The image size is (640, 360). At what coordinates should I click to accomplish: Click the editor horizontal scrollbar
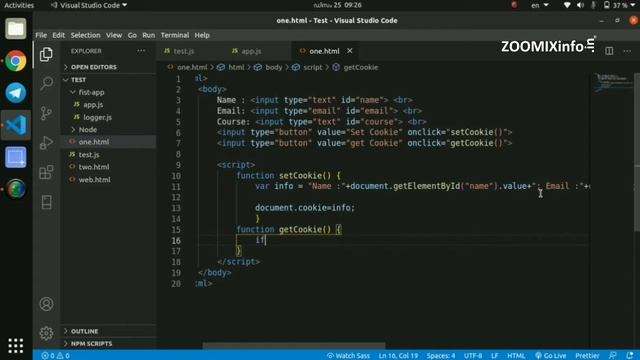[294, 346]
